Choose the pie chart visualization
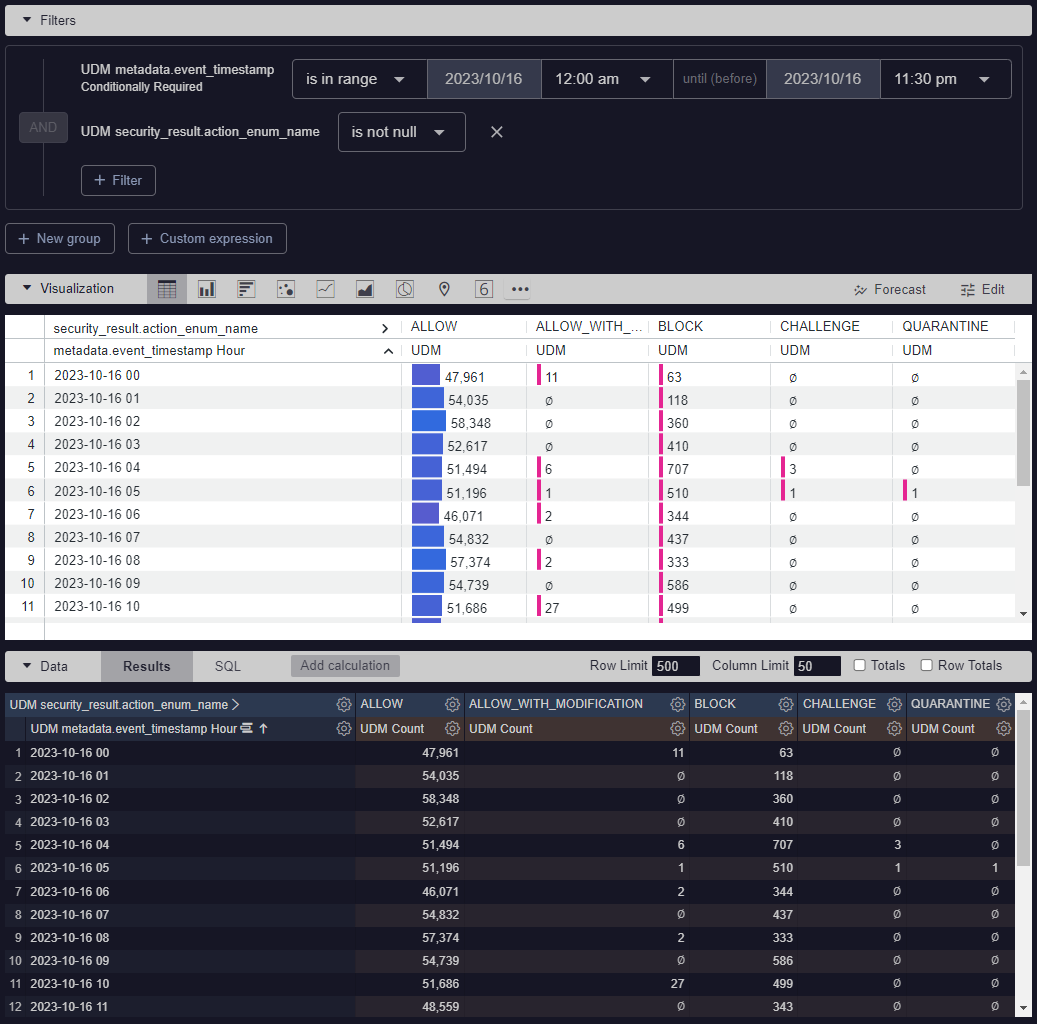 [404, 289]
